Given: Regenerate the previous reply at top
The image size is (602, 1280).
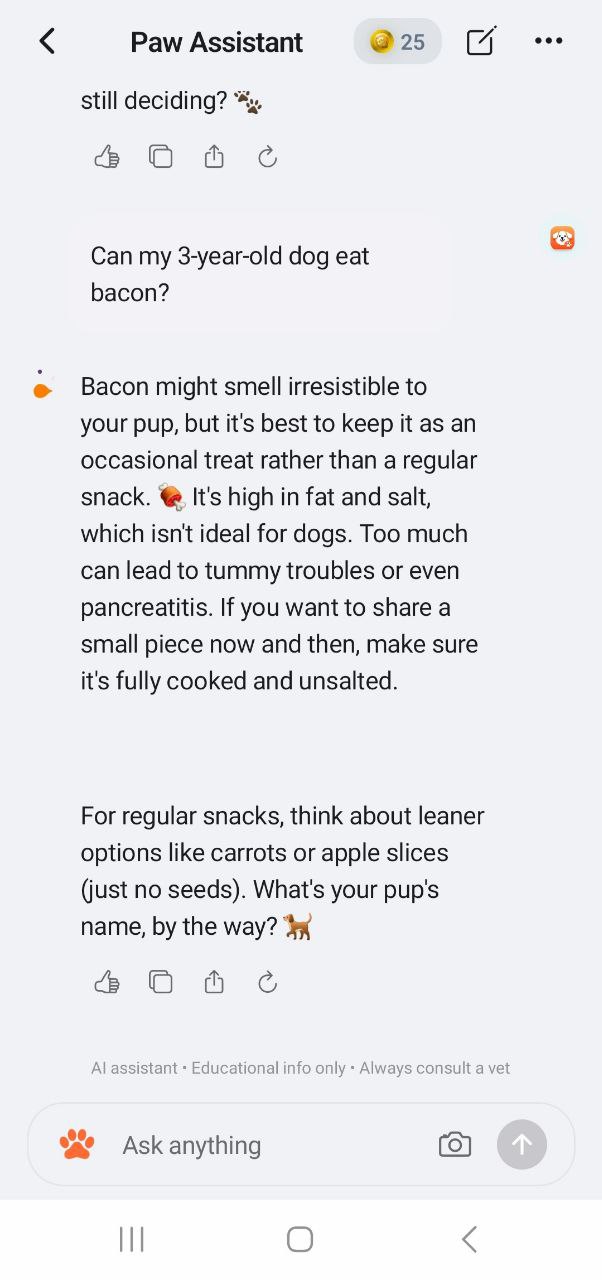Looking at the screenshot, I should click(267, 157).
